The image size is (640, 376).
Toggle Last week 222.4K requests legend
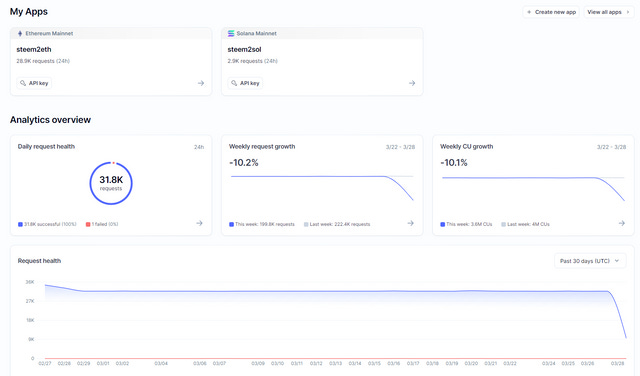coord(337,224)
